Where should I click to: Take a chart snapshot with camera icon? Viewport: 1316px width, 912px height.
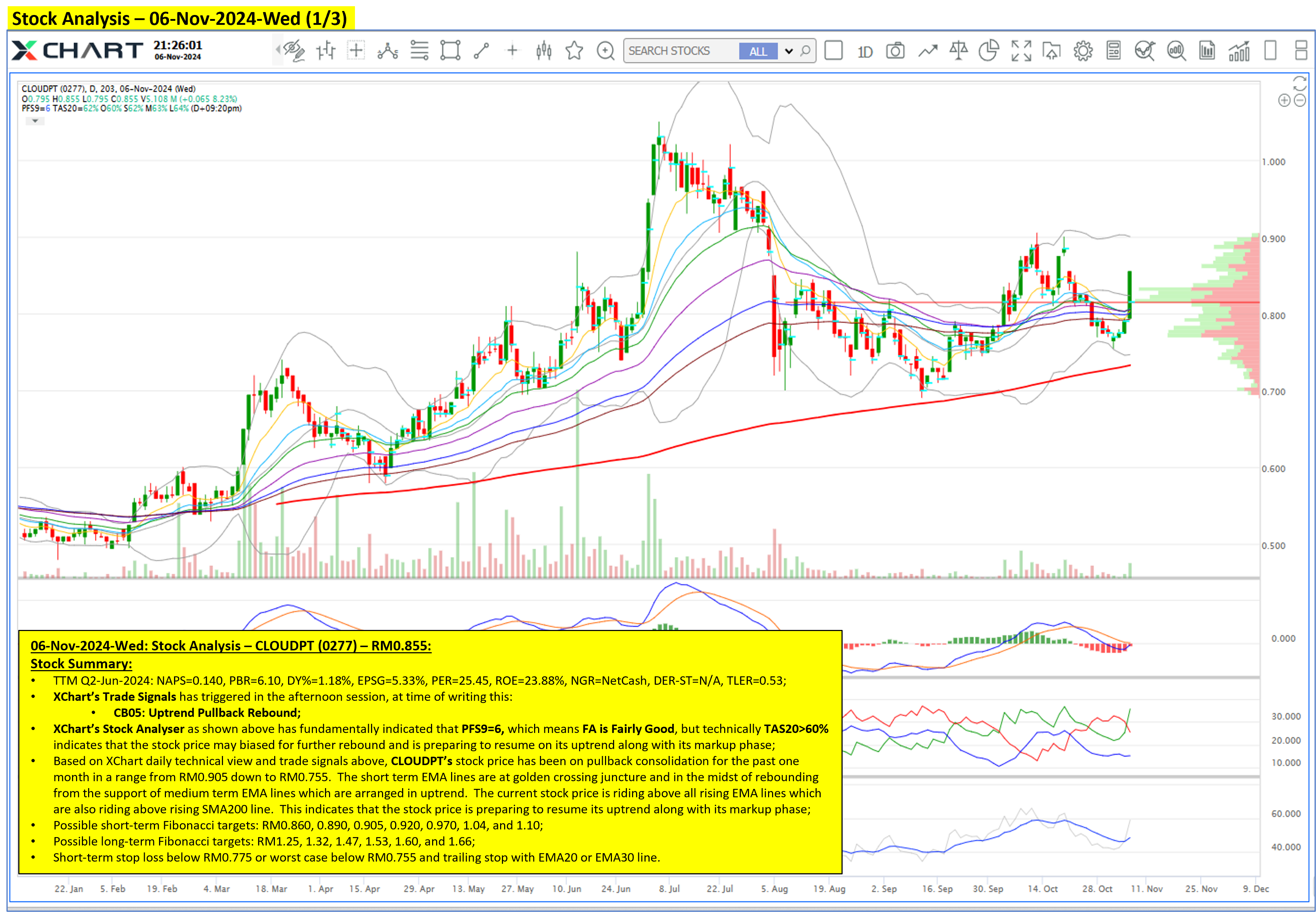click(x=895, y=51)
